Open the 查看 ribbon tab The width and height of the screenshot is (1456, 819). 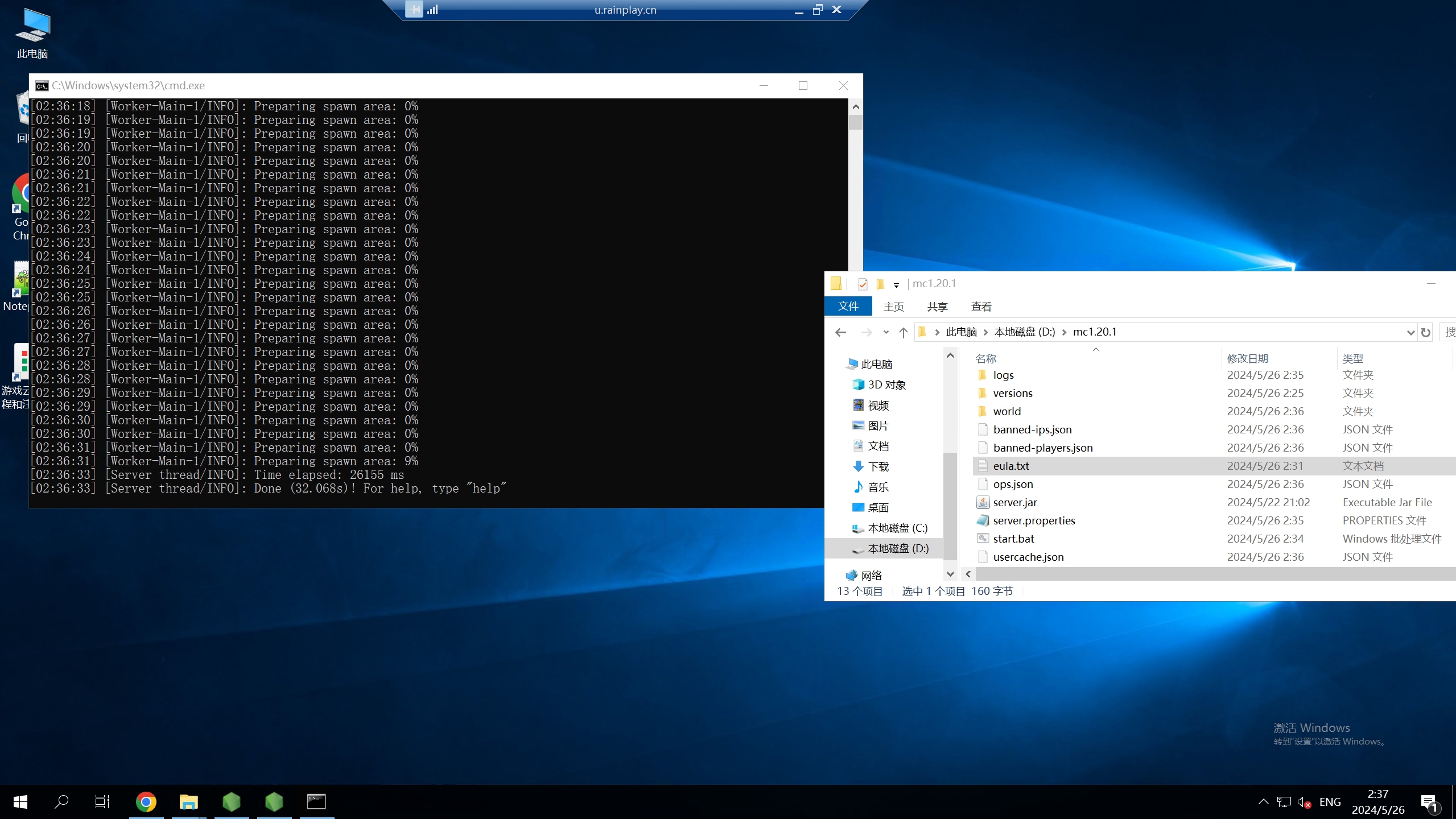981,307
